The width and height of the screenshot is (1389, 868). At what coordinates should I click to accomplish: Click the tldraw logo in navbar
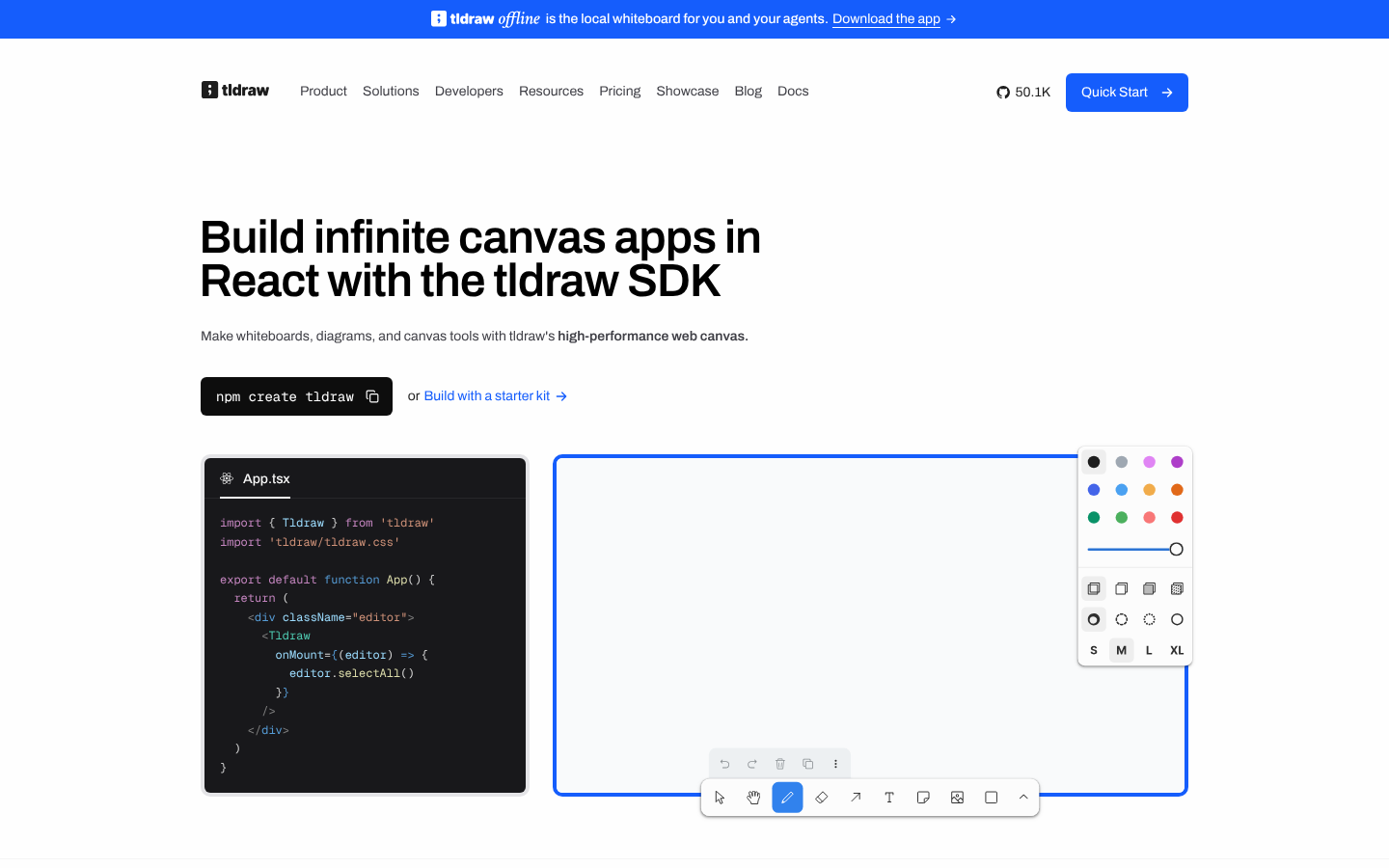point(235,91)
